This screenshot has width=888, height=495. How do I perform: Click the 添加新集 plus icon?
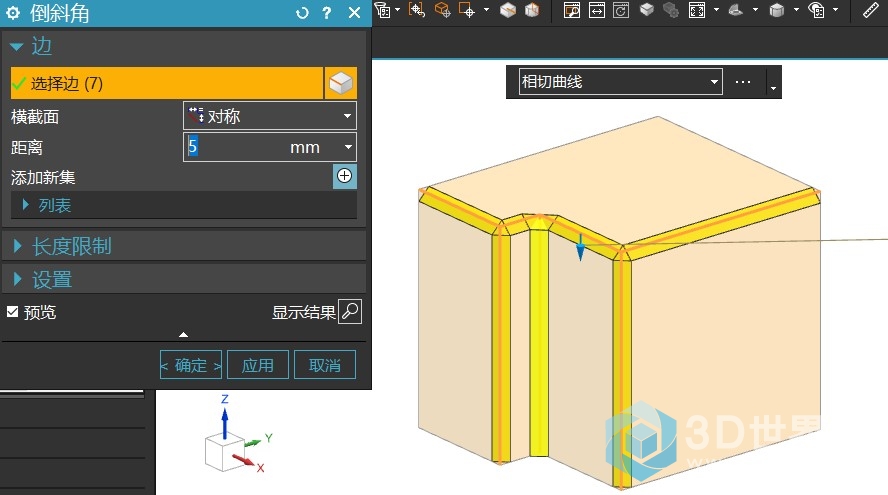(344, 176)
